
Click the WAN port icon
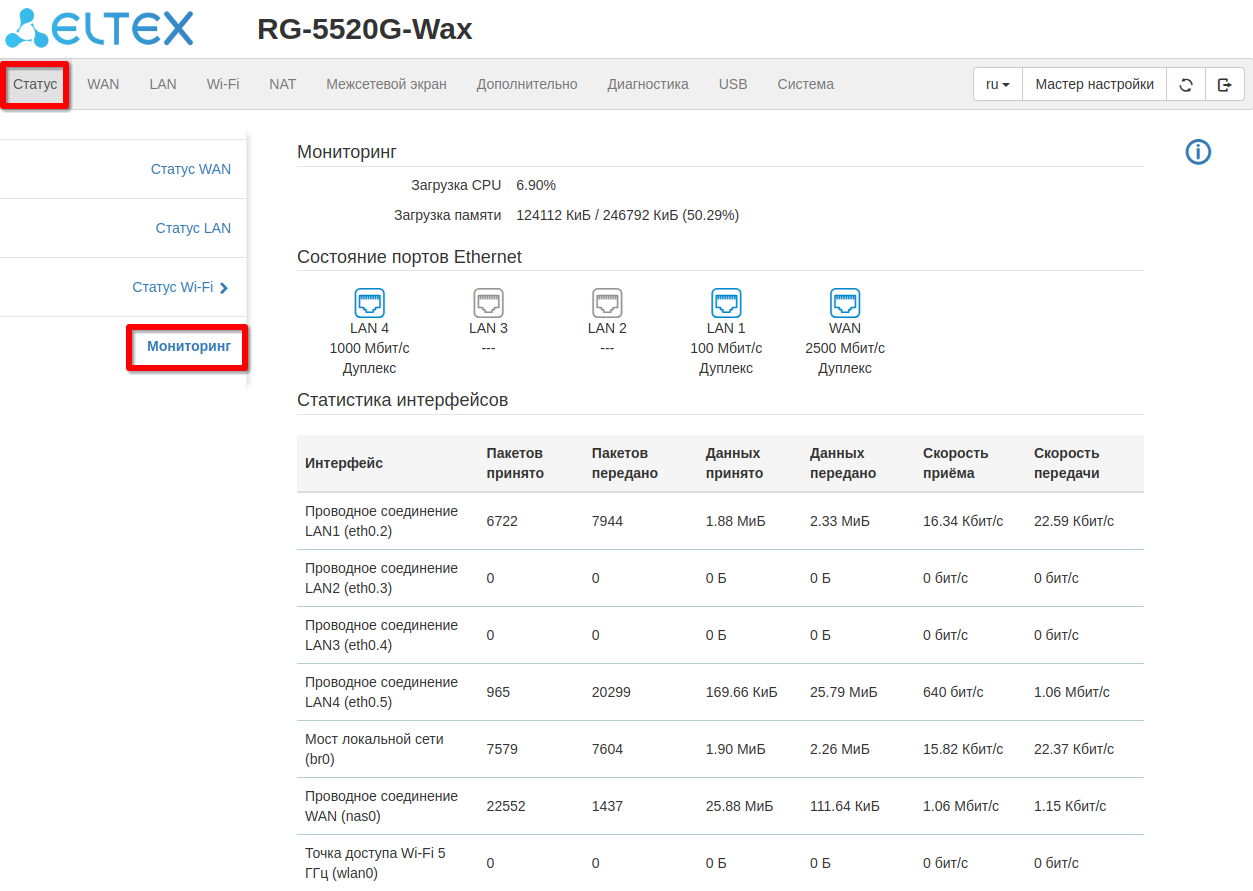(845, 303)
